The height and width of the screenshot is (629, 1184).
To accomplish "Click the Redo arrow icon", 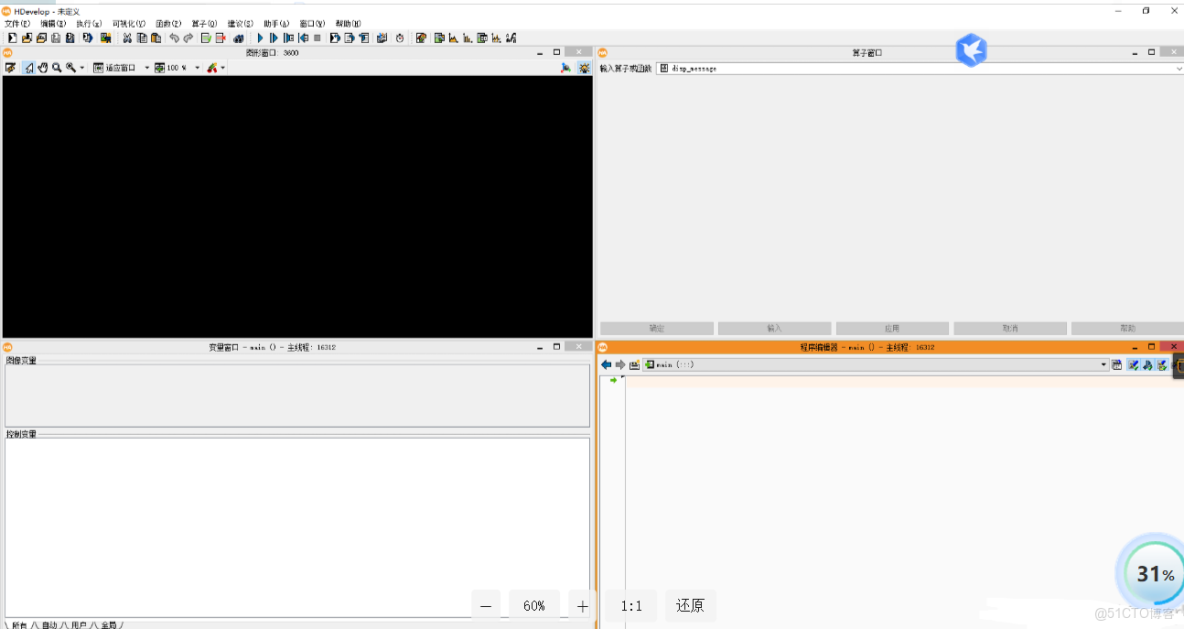I will click(x=188, y=38).
